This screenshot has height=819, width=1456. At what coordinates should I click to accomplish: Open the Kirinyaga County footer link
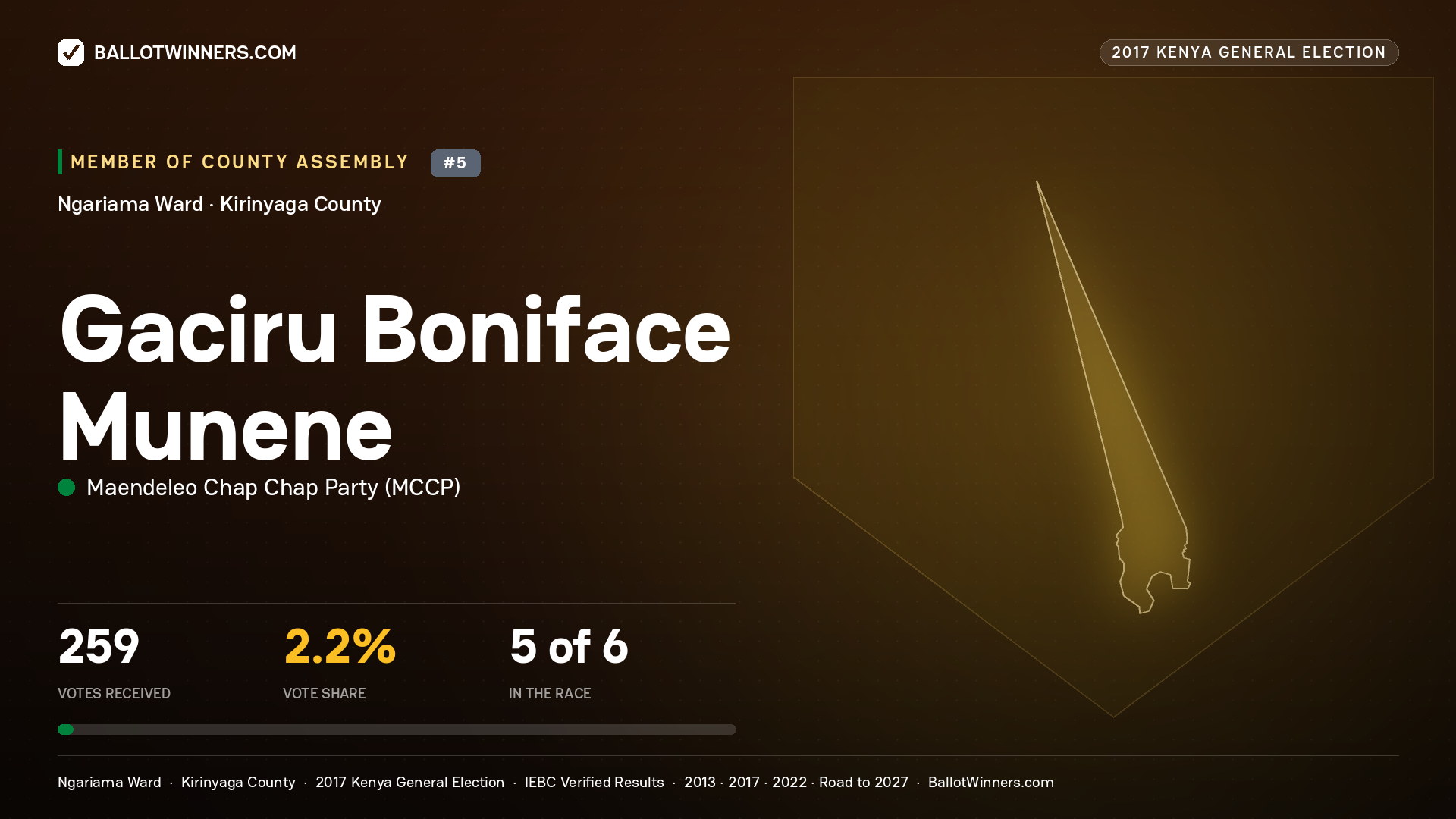[238, 782]
